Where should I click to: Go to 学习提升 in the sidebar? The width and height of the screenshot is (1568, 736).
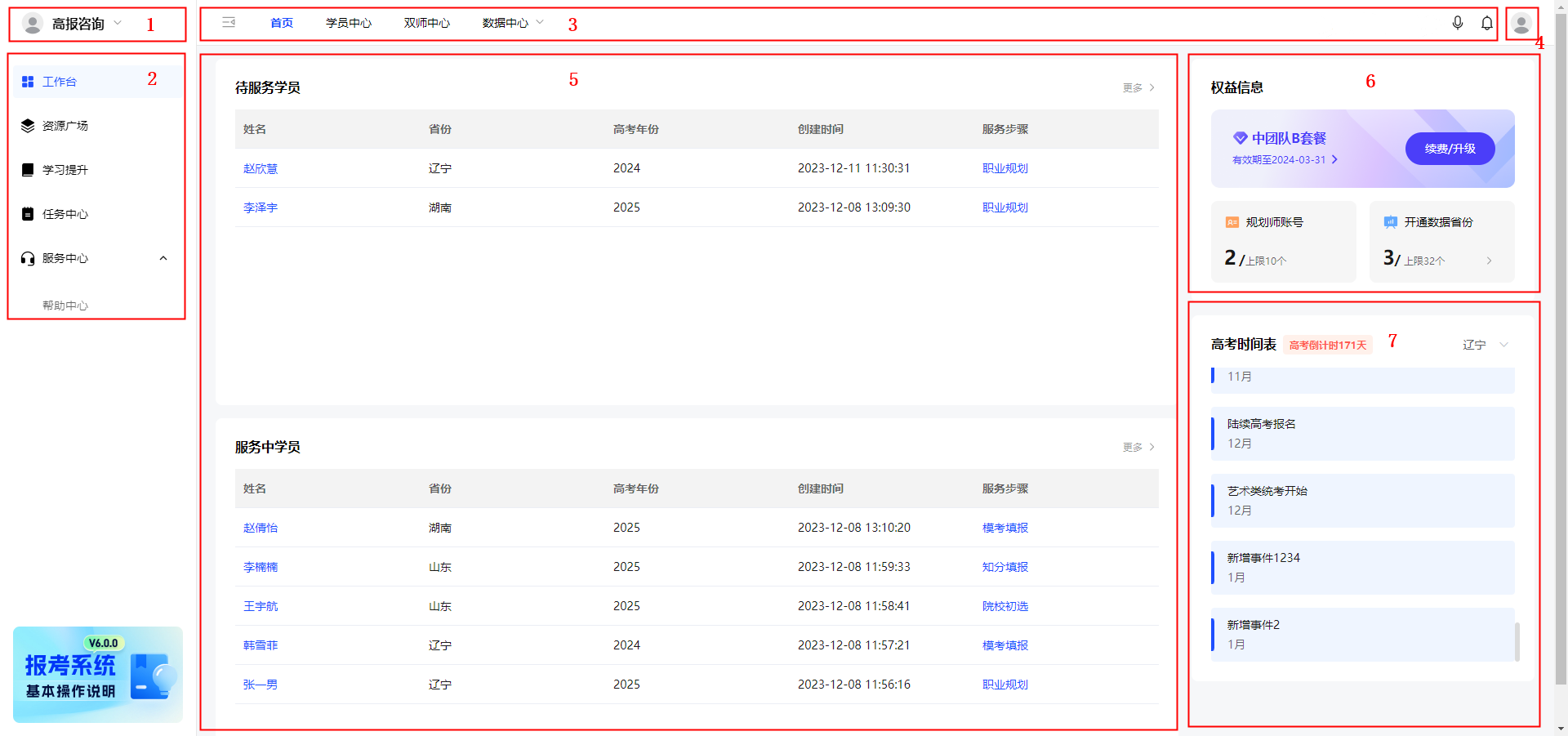(x=65, y=170)
